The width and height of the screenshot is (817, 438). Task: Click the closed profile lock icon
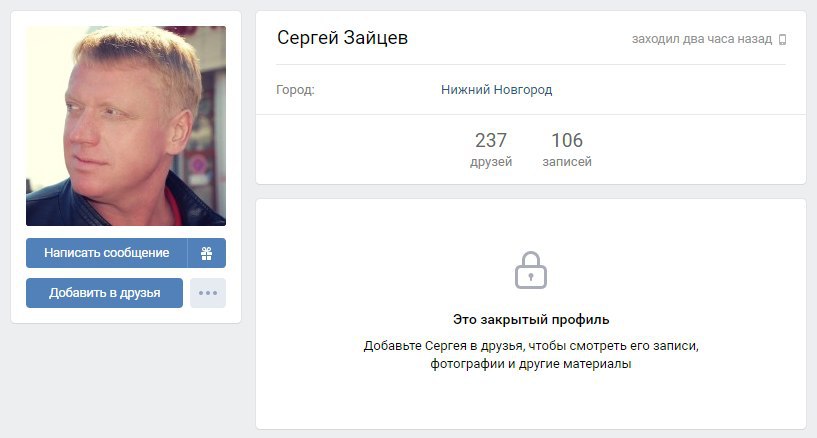pos(530,270)
